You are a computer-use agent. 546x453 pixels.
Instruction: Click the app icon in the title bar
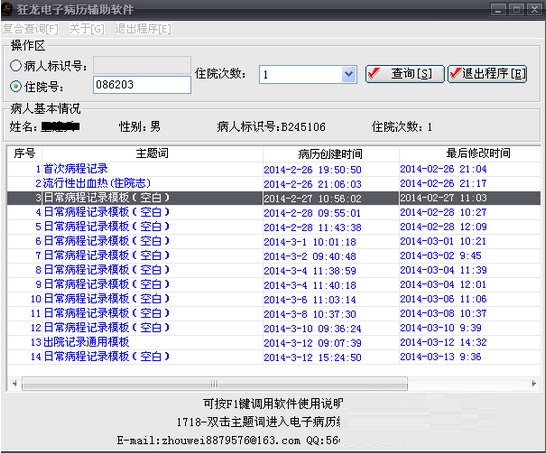click(7, 9)
